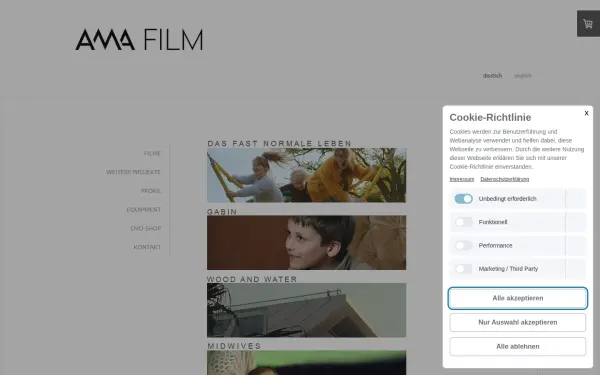600x375 pixels.
Task: Open the FILME menu item
Action: click(152, 153)
